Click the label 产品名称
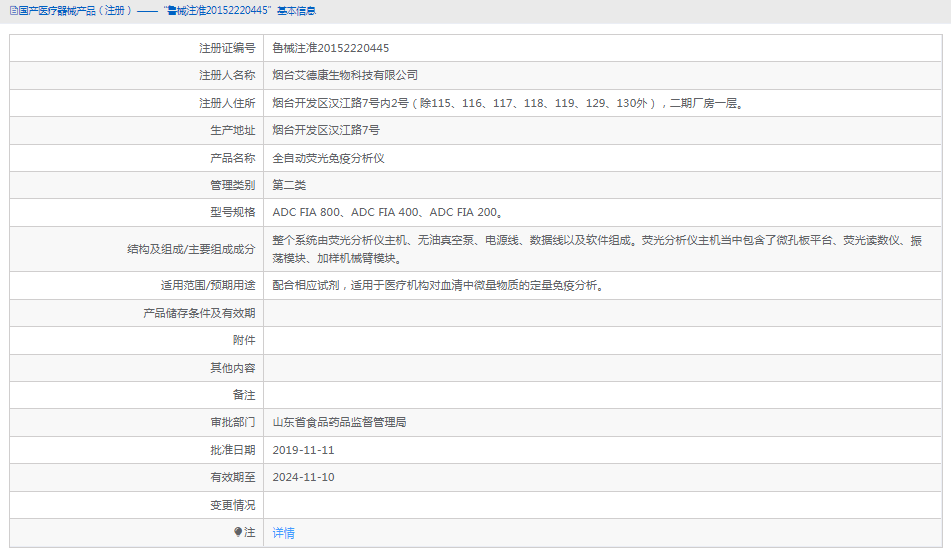Viewport: 951px width, 554px height. [233, 158]
